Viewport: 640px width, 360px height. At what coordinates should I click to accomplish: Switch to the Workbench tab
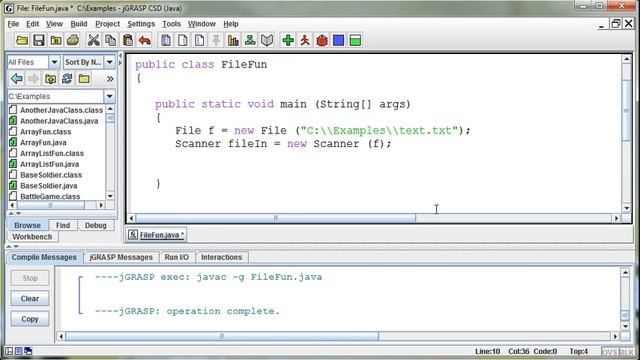pos(32,237)
